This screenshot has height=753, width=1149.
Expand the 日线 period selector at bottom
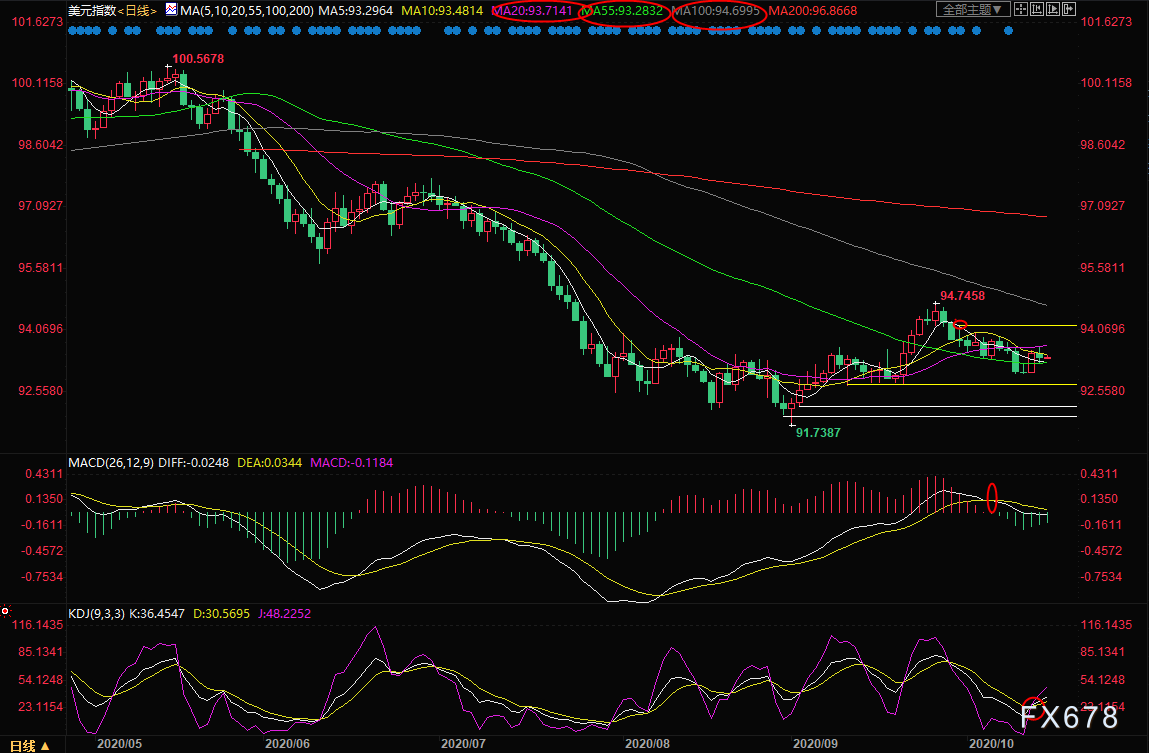click(28, 745)
